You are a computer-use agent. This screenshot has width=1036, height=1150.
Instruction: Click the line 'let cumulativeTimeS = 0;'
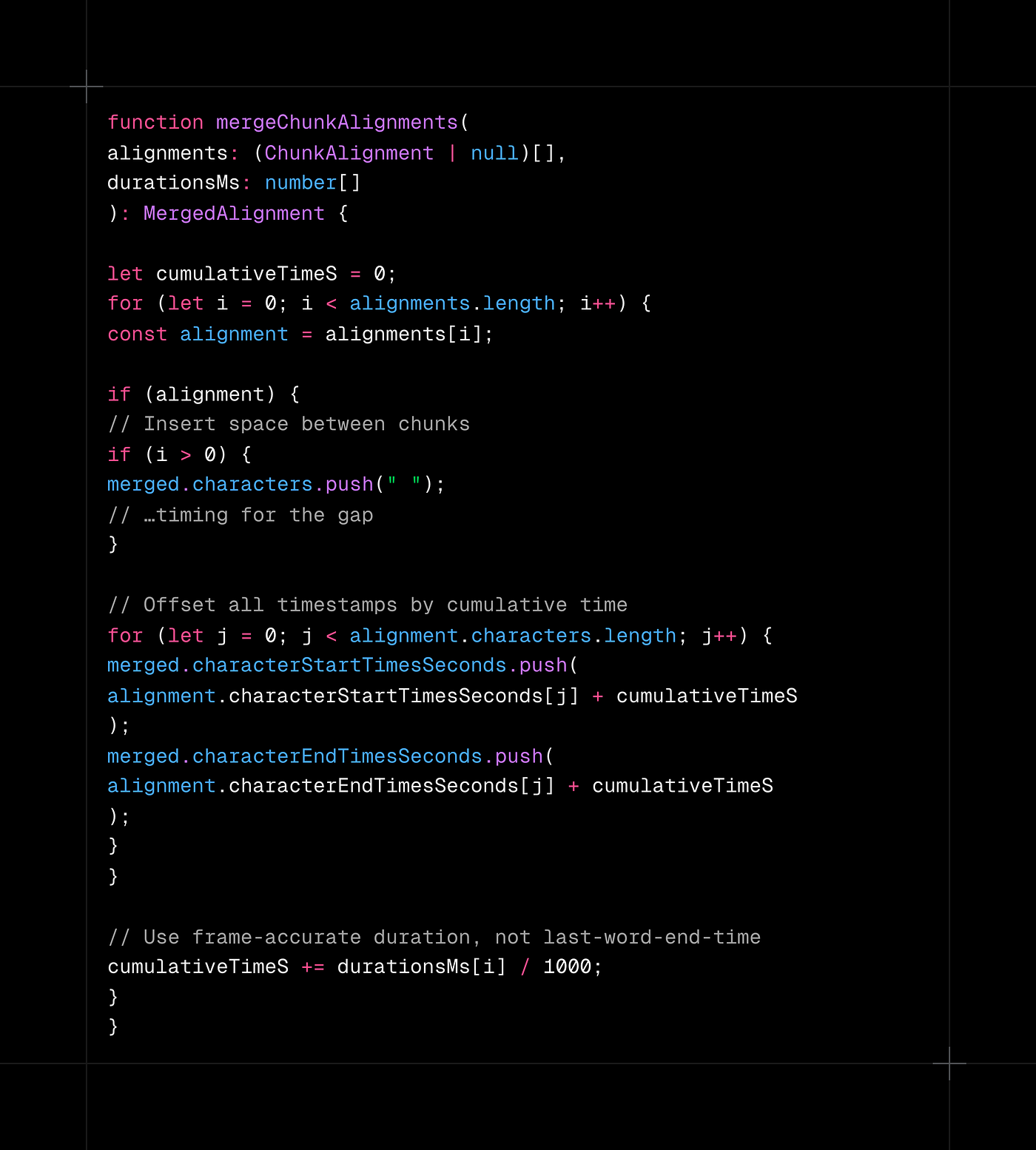(x=252, y=274)
